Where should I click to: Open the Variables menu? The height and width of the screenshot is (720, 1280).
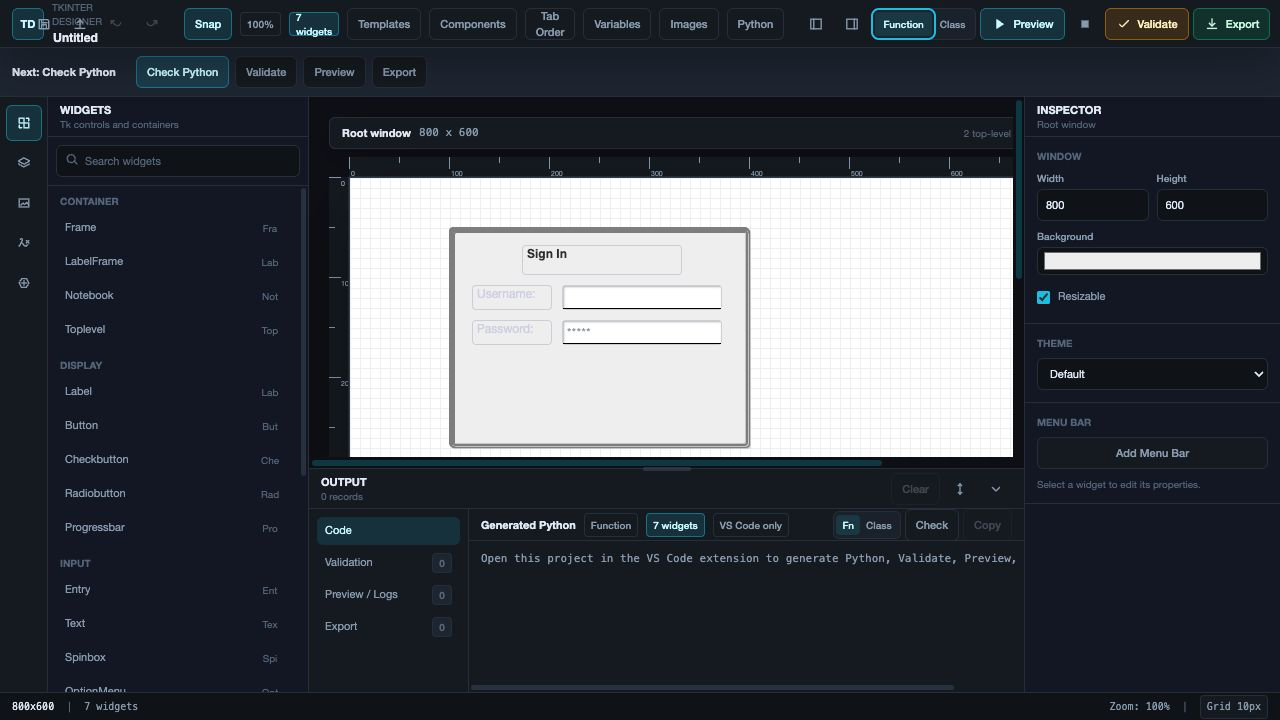(x=617, y=24)
